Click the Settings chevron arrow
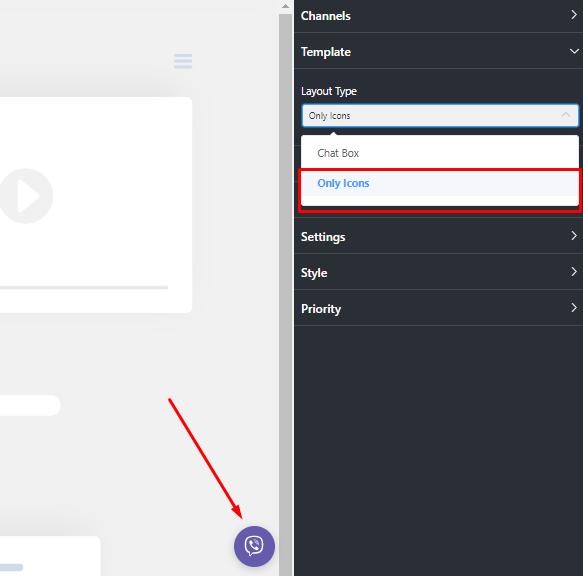 point(574,236)
